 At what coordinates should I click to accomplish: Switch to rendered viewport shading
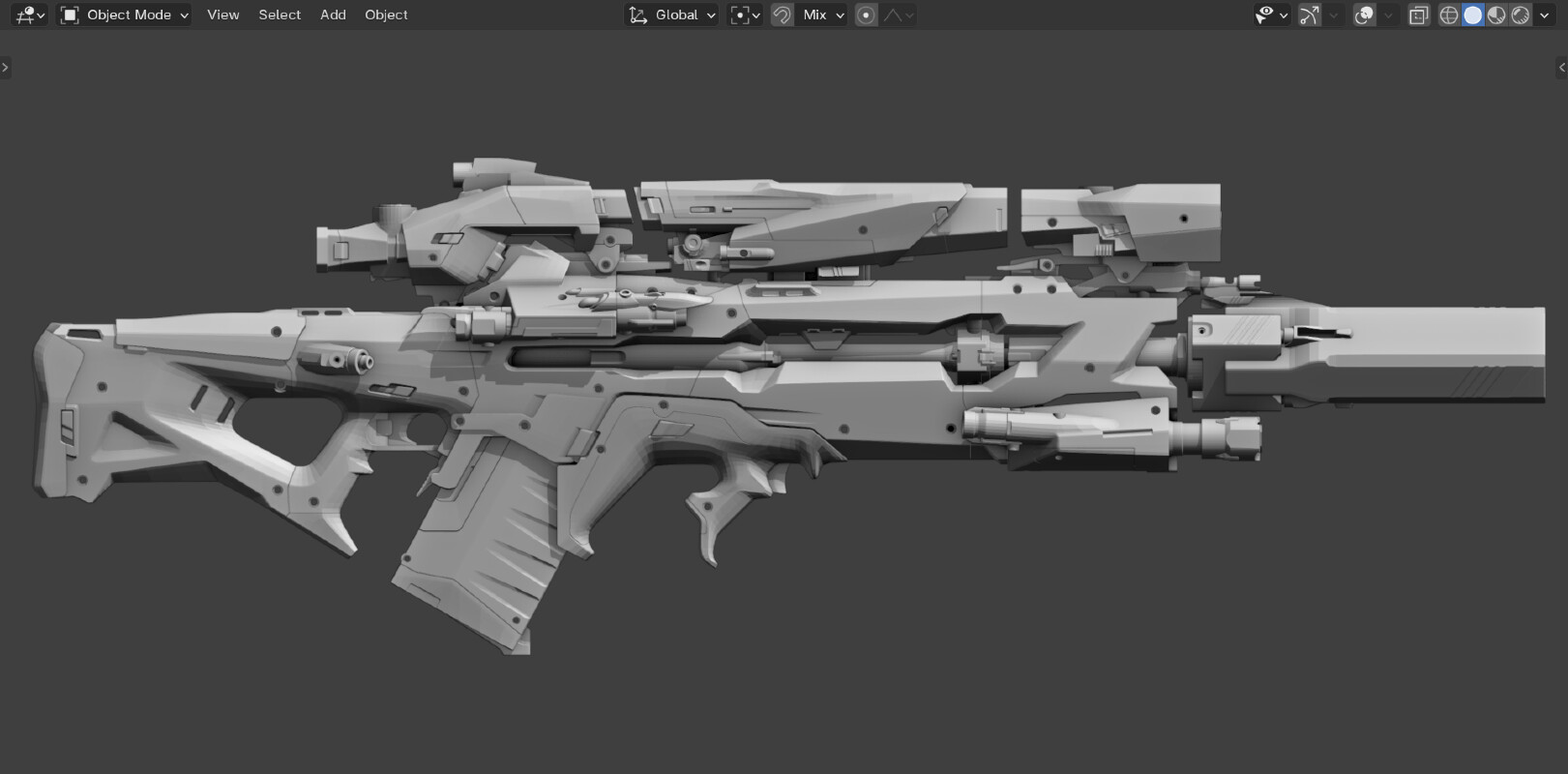(1521, 15)
